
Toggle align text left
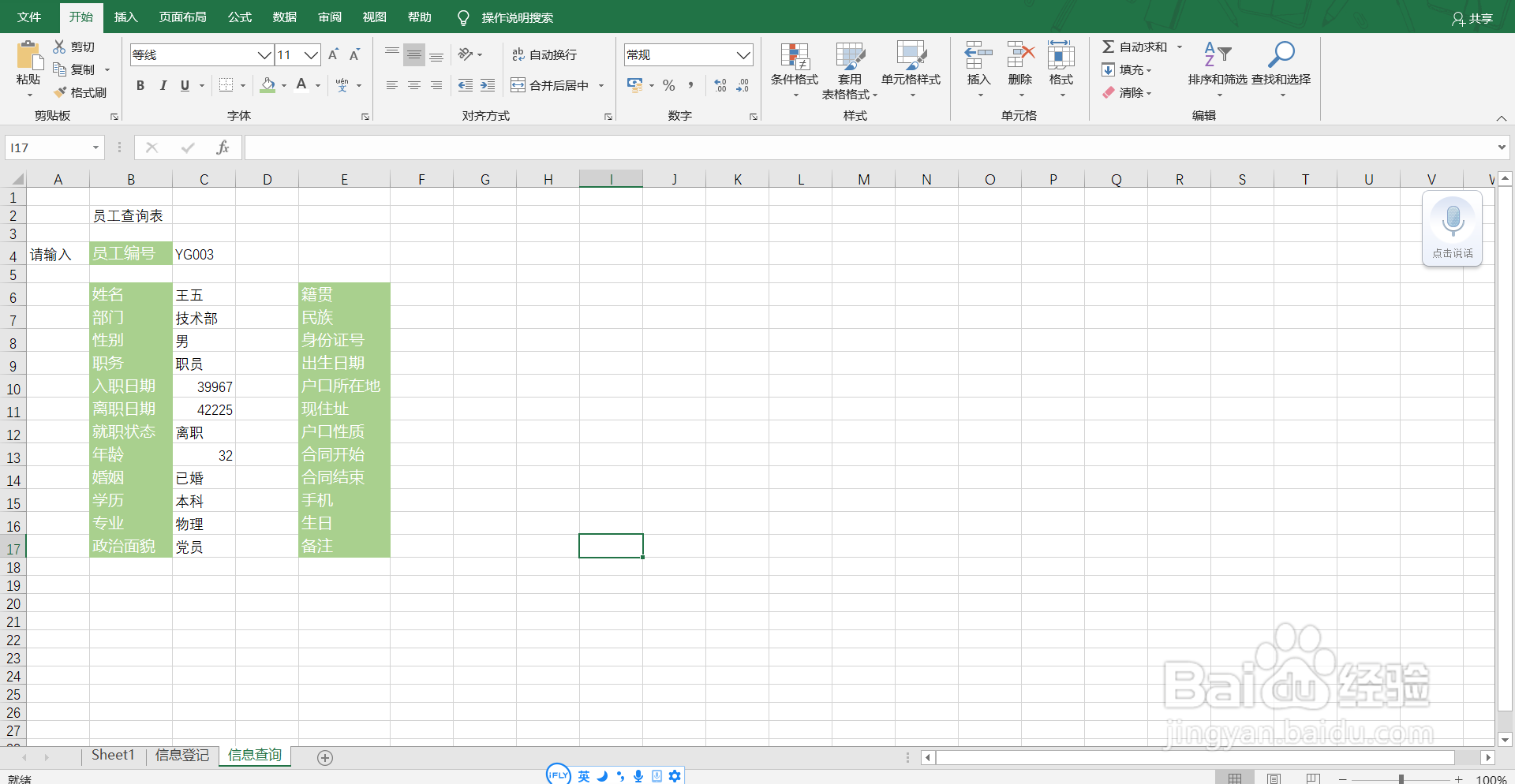(x=391, y=85)
